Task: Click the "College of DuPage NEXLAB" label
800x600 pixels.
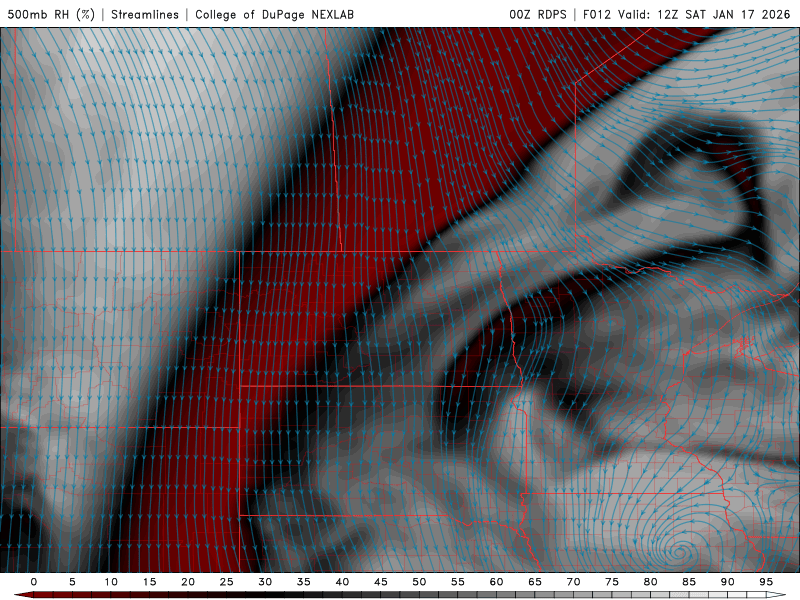Action: pyautogui.click(x=274, y=14)
